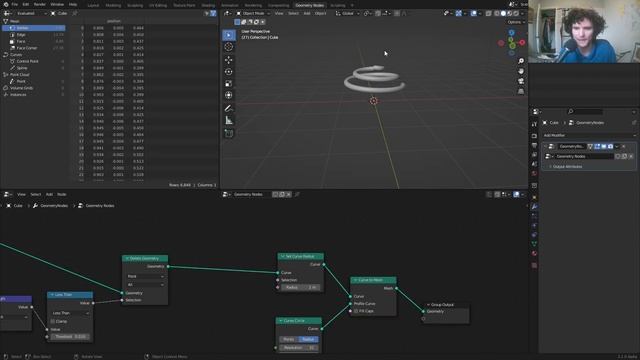Click the pan hand gizmo in viewport
The image size is (640, 360).
[521, 71]
